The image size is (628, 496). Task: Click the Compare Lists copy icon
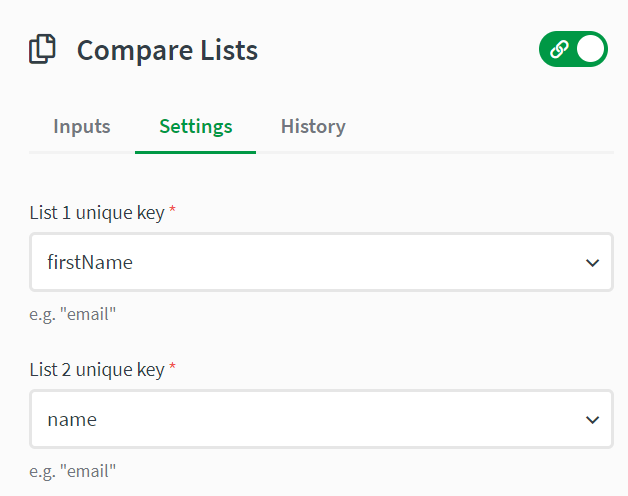(x=42, y=49)
